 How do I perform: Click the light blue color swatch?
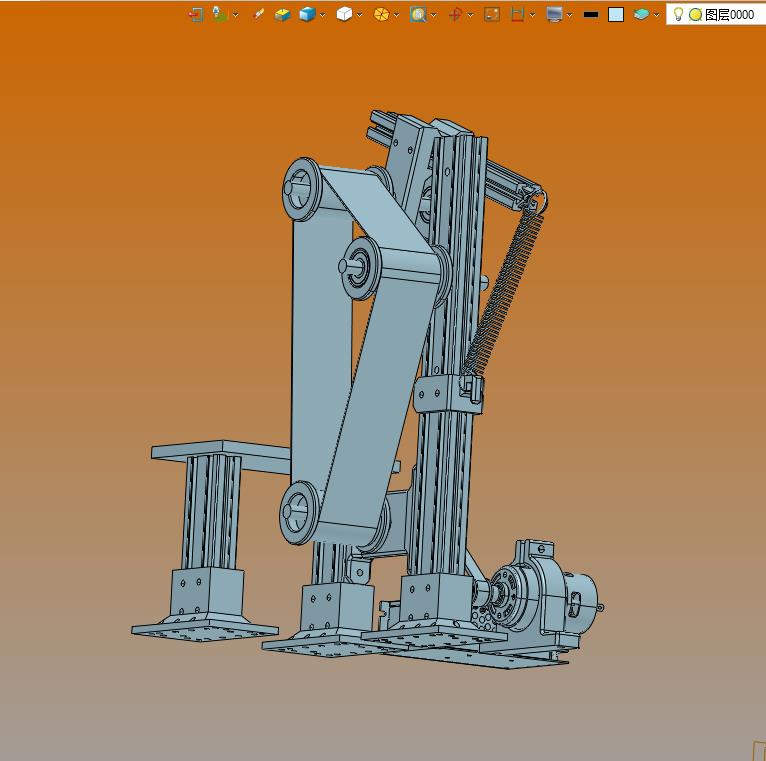point(616,14)
